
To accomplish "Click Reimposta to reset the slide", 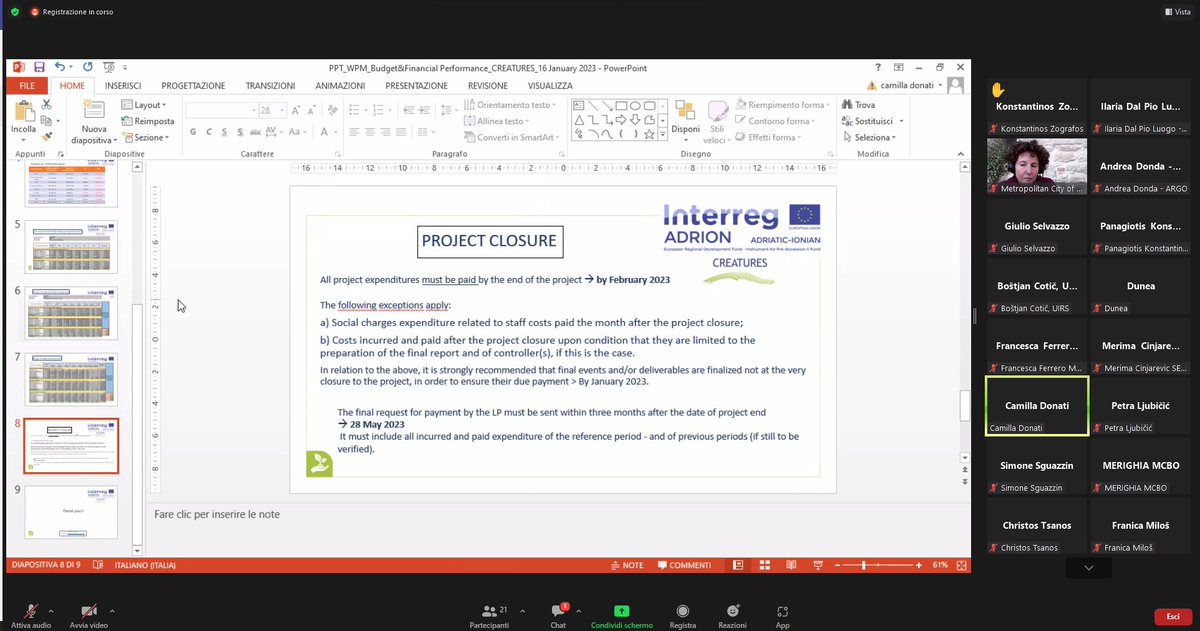I will [148, 122].
